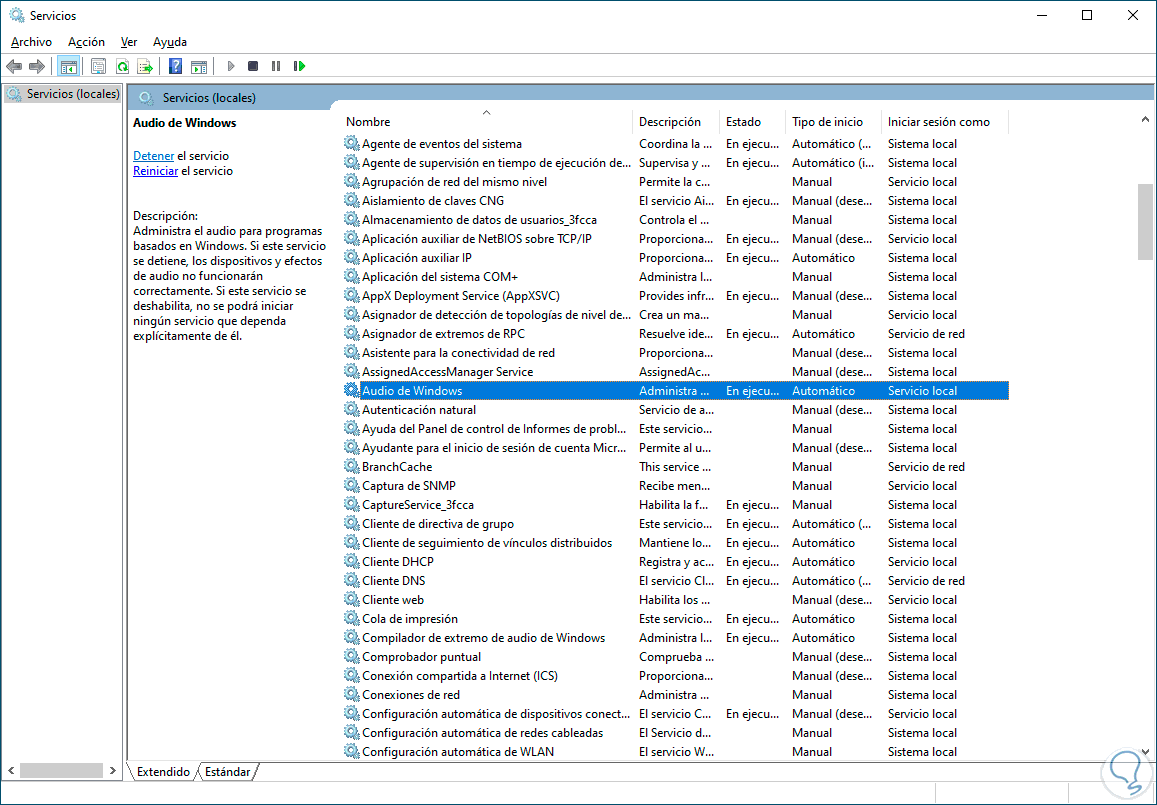
Task: Click the gear icon beside Aplicación auxiliar IP
Action: [352, 258]
